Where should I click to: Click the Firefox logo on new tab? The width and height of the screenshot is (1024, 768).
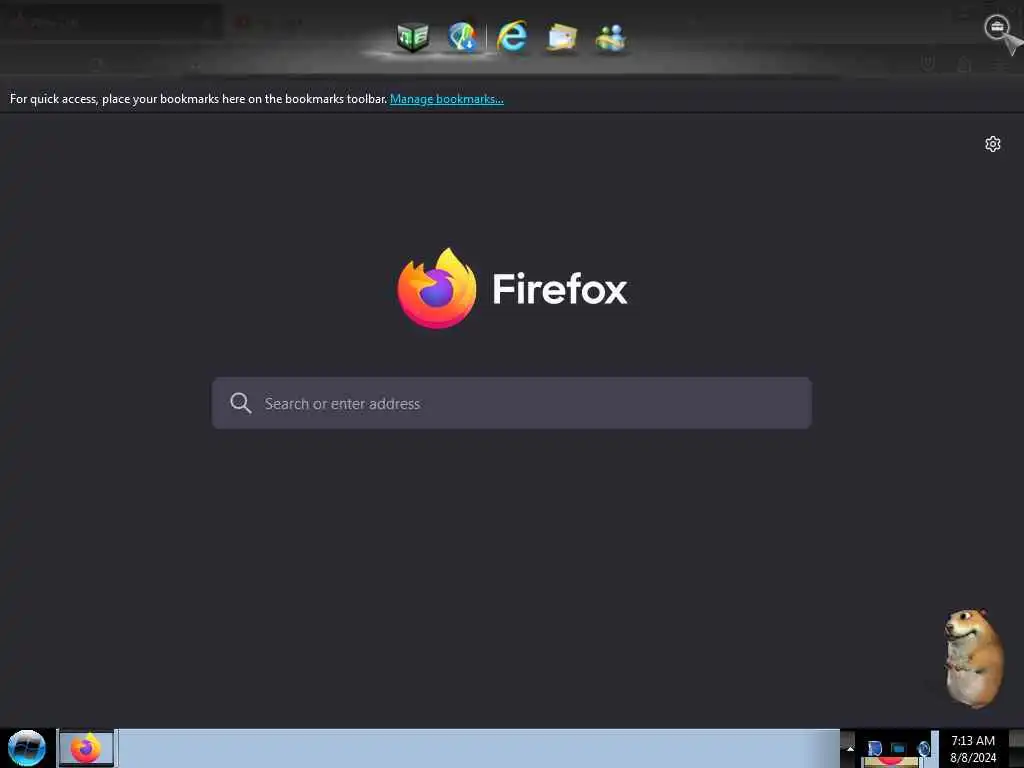click(x=437, y=288)
